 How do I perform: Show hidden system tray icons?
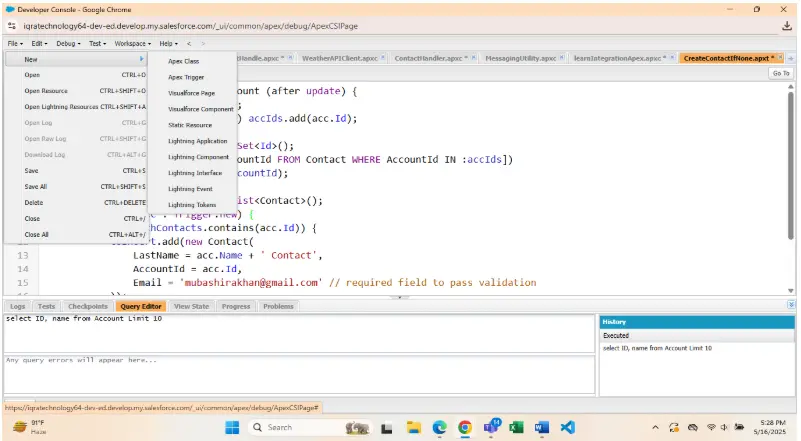coord(655,427)
